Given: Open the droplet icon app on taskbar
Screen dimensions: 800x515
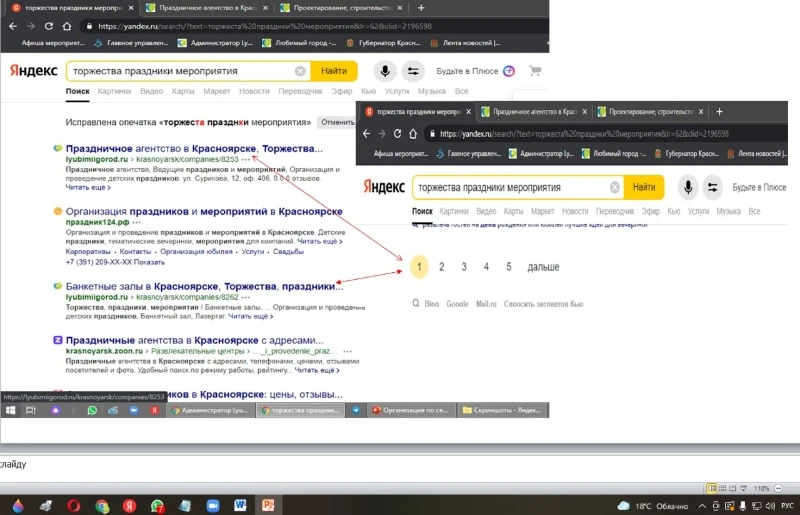Looking at the screenshot, I should point(18,506).
